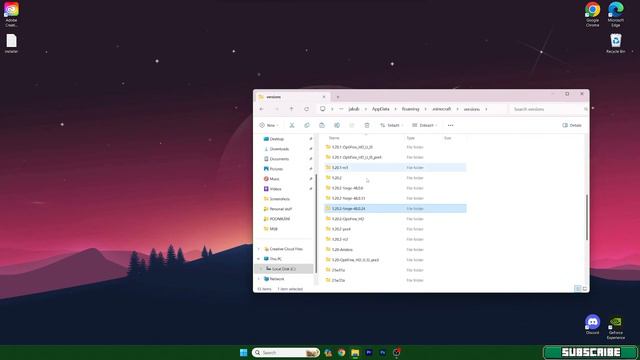The image size is (640, 360).
Task: Open GeForce Experience desktop shortcut
Action: point(616,328)
